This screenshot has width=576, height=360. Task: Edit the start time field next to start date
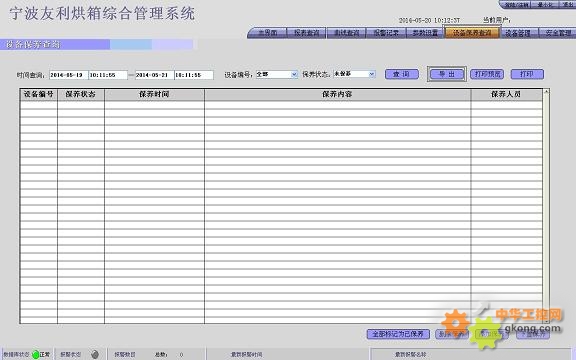pyautogui.click(x=108, y=75)
